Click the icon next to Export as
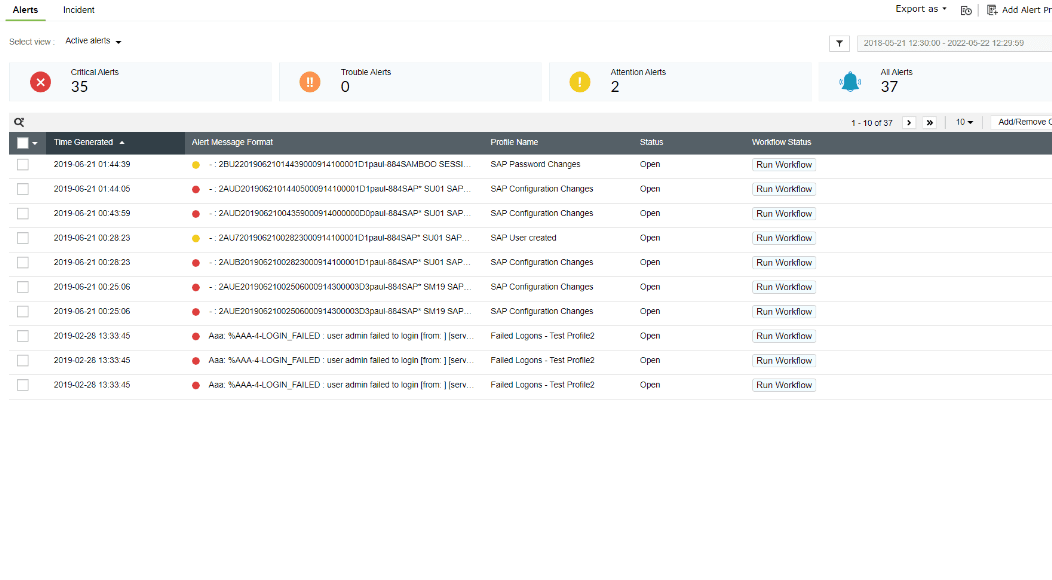Image resolution: width=1052 pixels, height=580 pixels. tap(966, 10)
